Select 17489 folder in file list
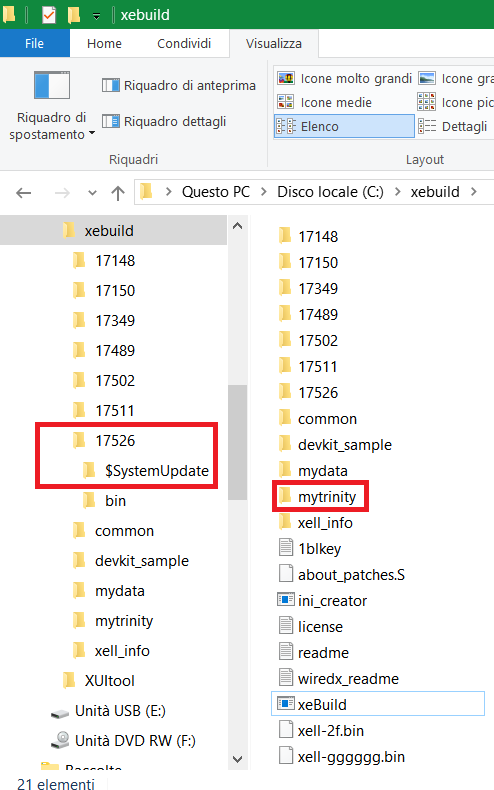 [x=308, y=314]
